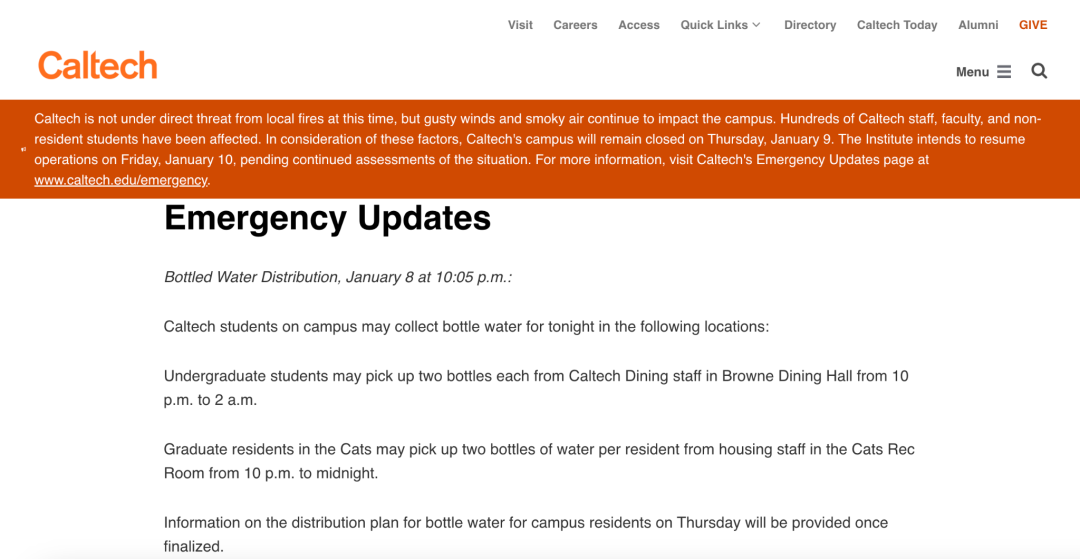The width and height of the screenshot is (1080, 559).
Task: Click the orange Caltech logo
Action: point(98,65)
